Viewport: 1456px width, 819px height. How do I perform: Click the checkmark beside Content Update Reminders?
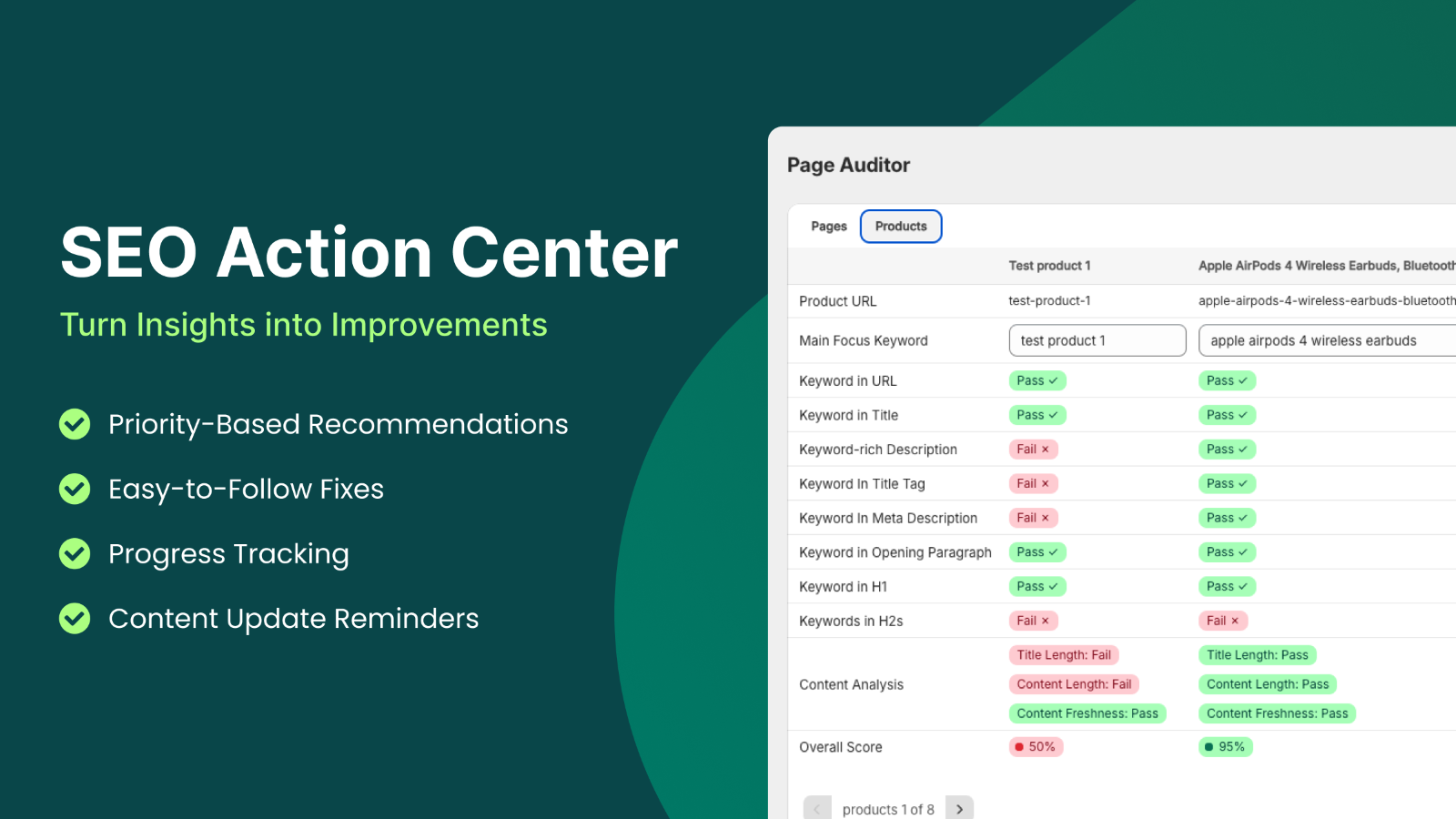[x=74, y=619]
